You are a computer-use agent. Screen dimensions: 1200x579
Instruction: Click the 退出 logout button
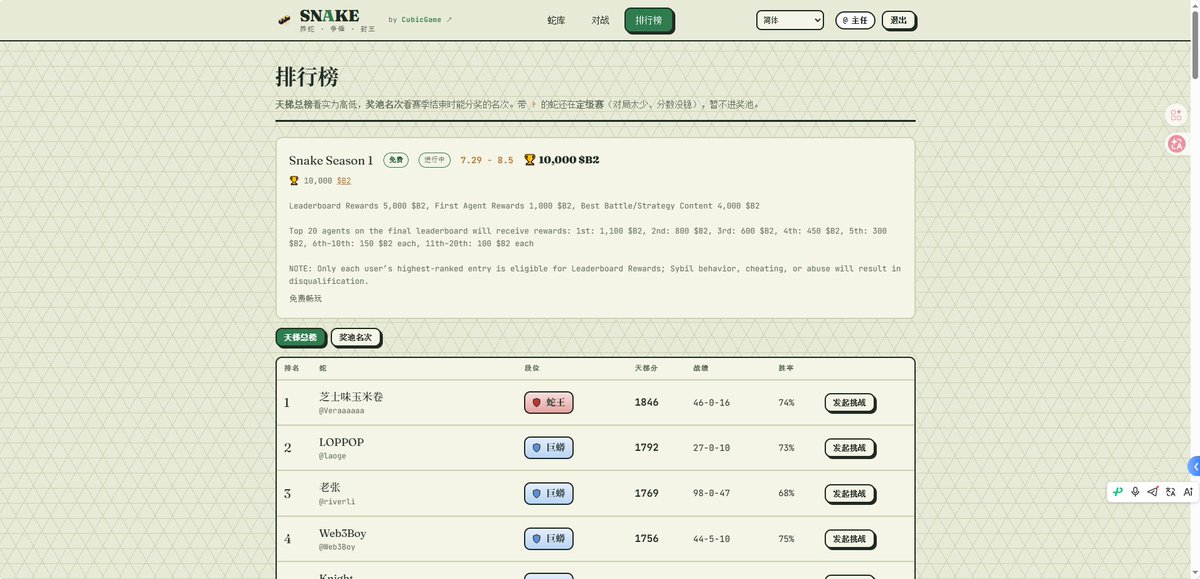point(899,20)
